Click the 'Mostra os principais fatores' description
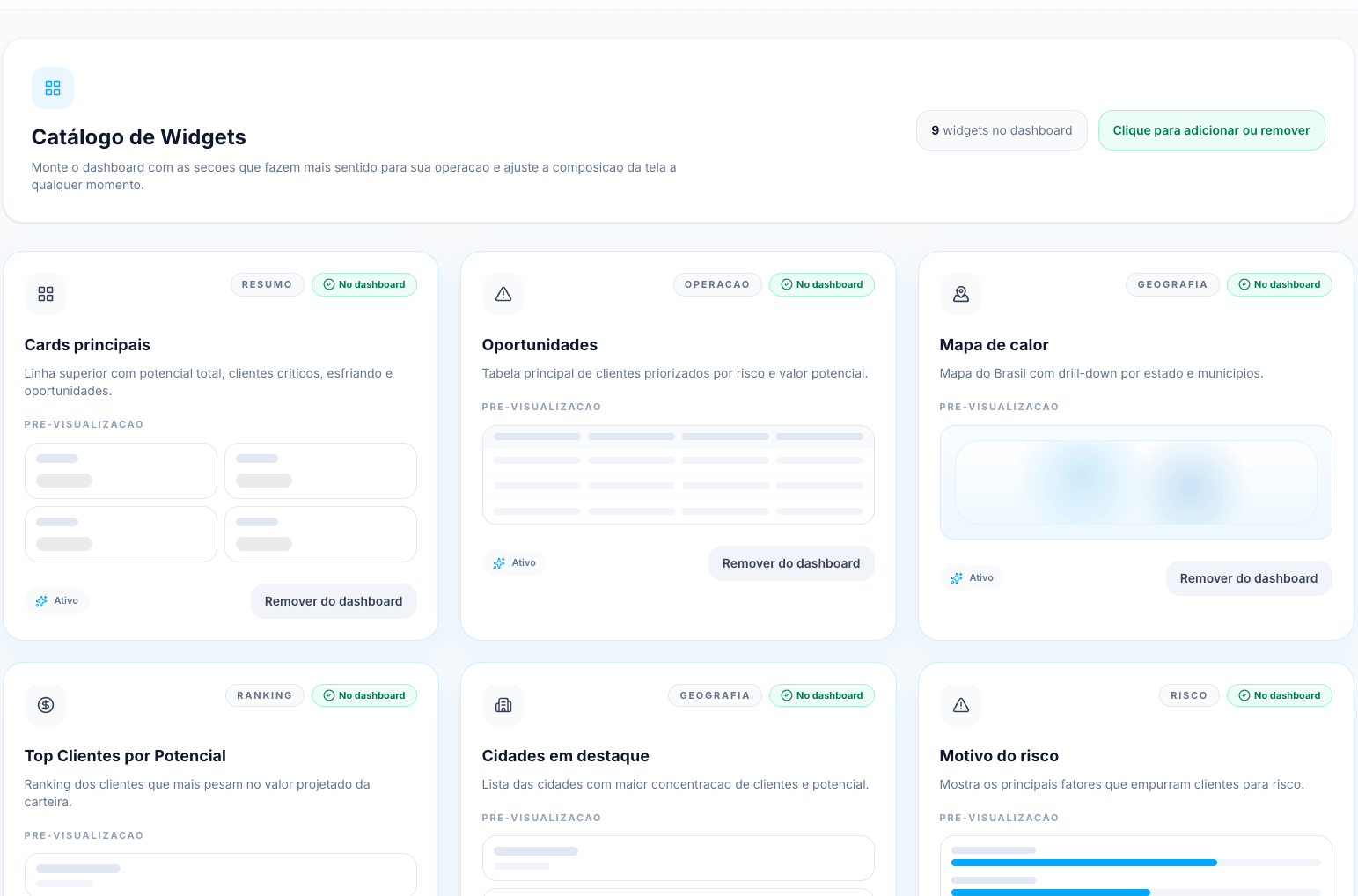This screenshot has width=1358, height=896. tap(1121, 784)
